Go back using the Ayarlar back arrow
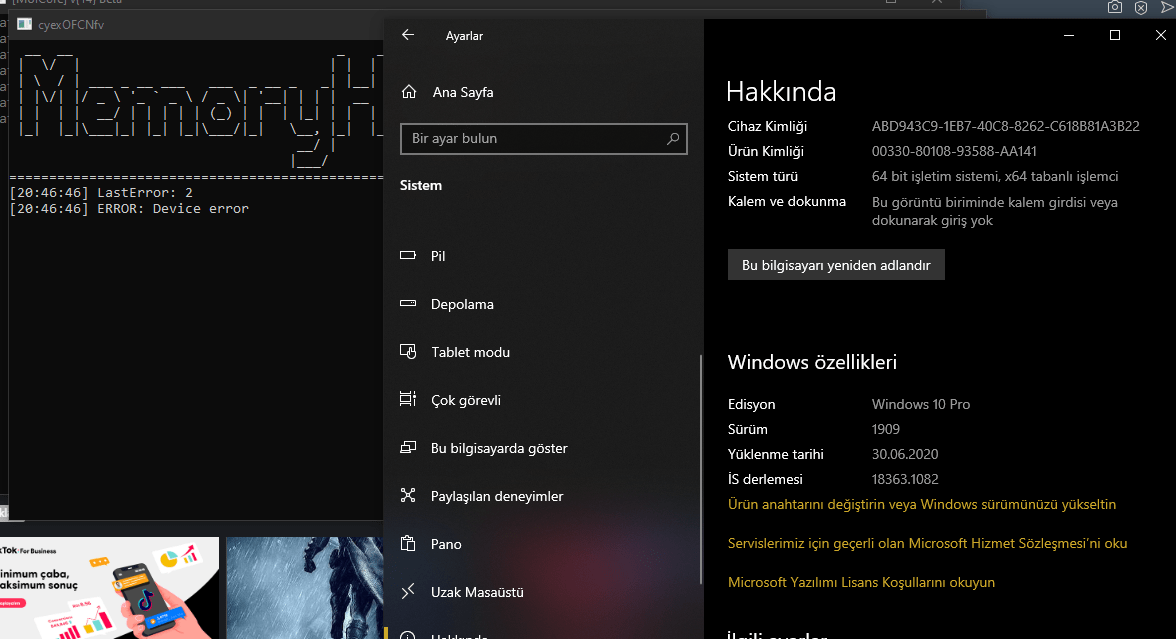This screenshot has width=1176, height=639. click(407, 34)
